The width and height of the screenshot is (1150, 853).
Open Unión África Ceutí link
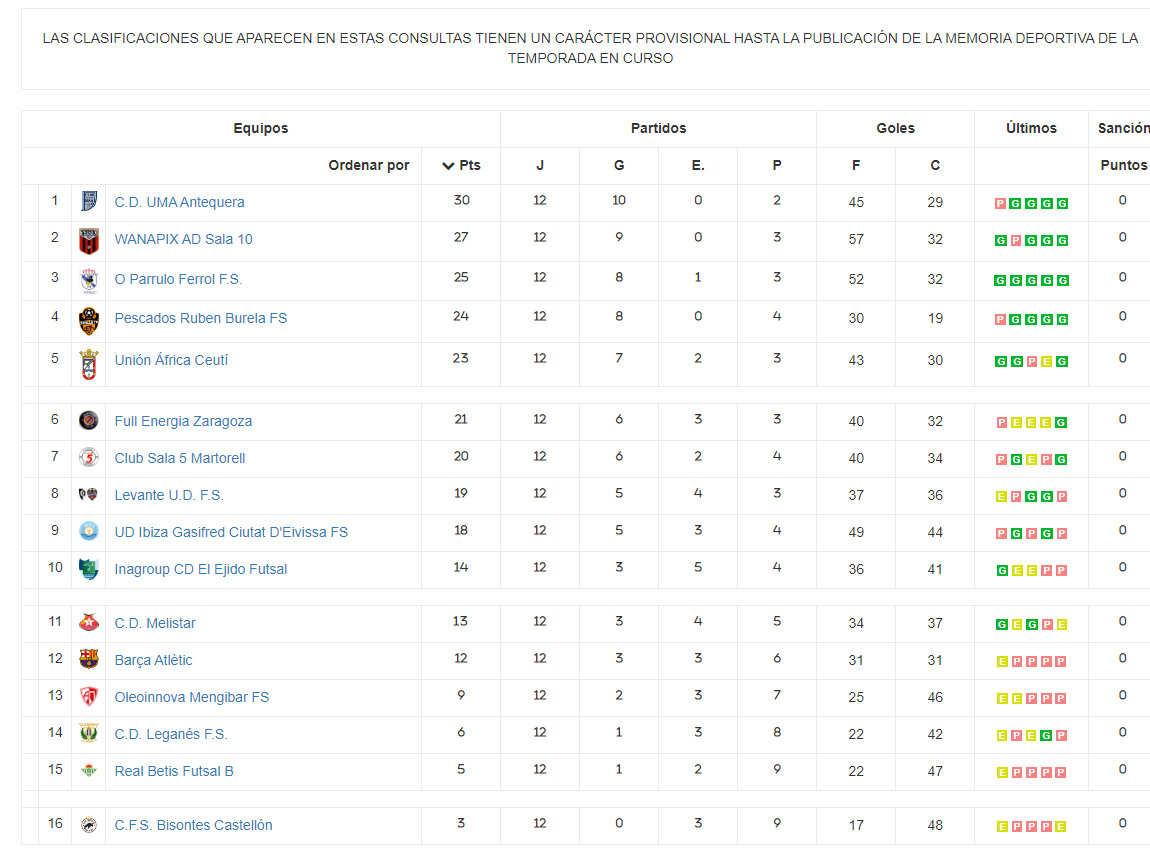(171, 359)
